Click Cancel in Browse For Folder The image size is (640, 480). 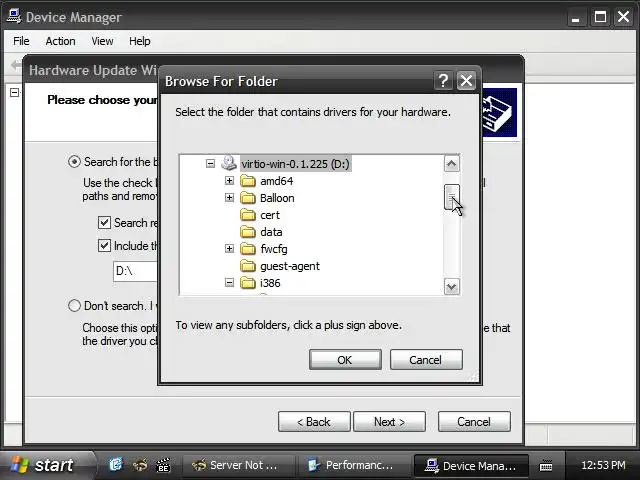tap(426, 360)
